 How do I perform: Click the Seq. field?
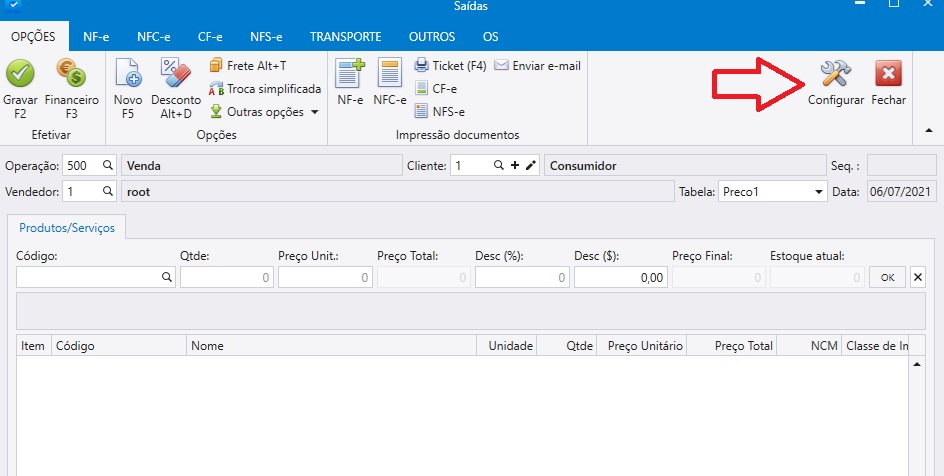(901, 165)
